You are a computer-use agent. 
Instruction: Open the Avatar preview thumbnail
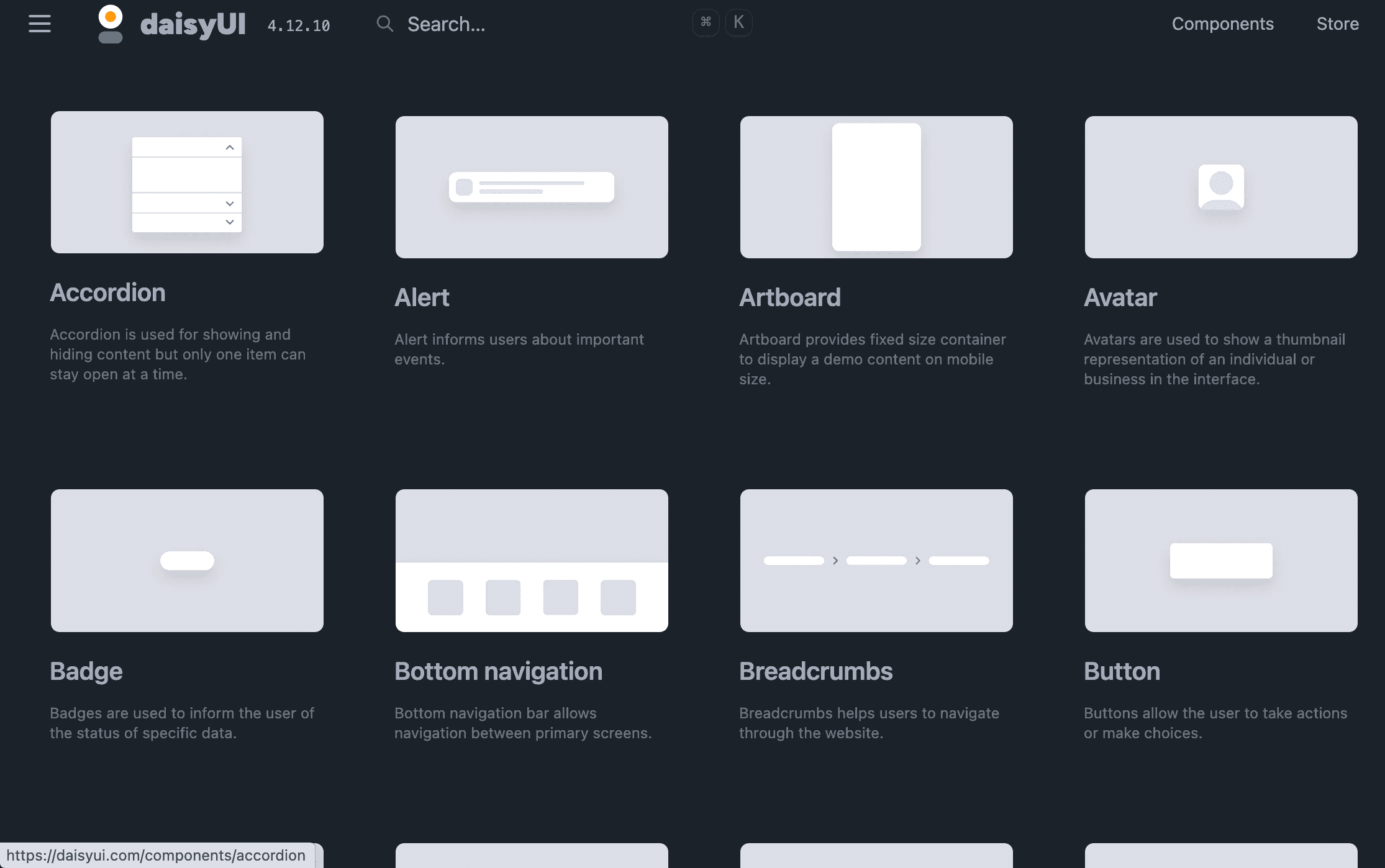tap(1221, 187)
